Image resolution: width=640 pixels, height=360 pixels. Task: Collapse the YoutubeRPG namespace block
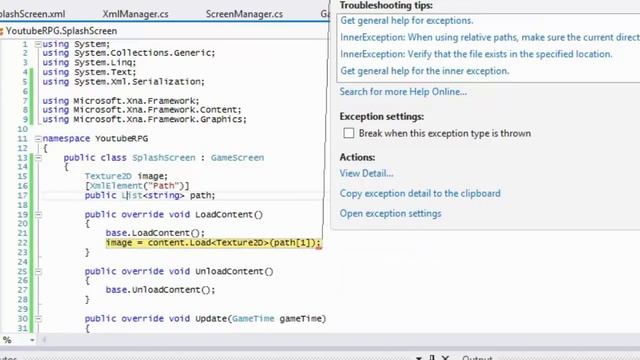(38, 138)
